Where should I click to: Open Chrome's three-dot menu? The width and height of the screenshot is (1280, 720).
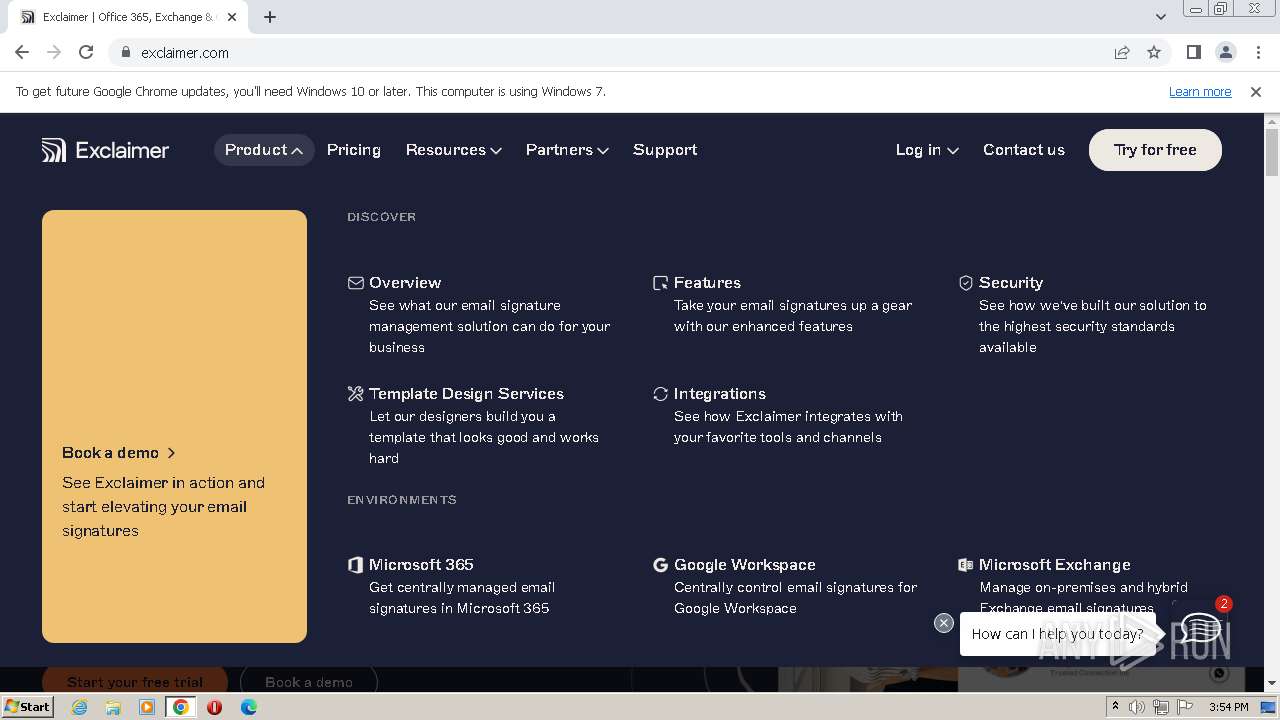pos(1258,52)
